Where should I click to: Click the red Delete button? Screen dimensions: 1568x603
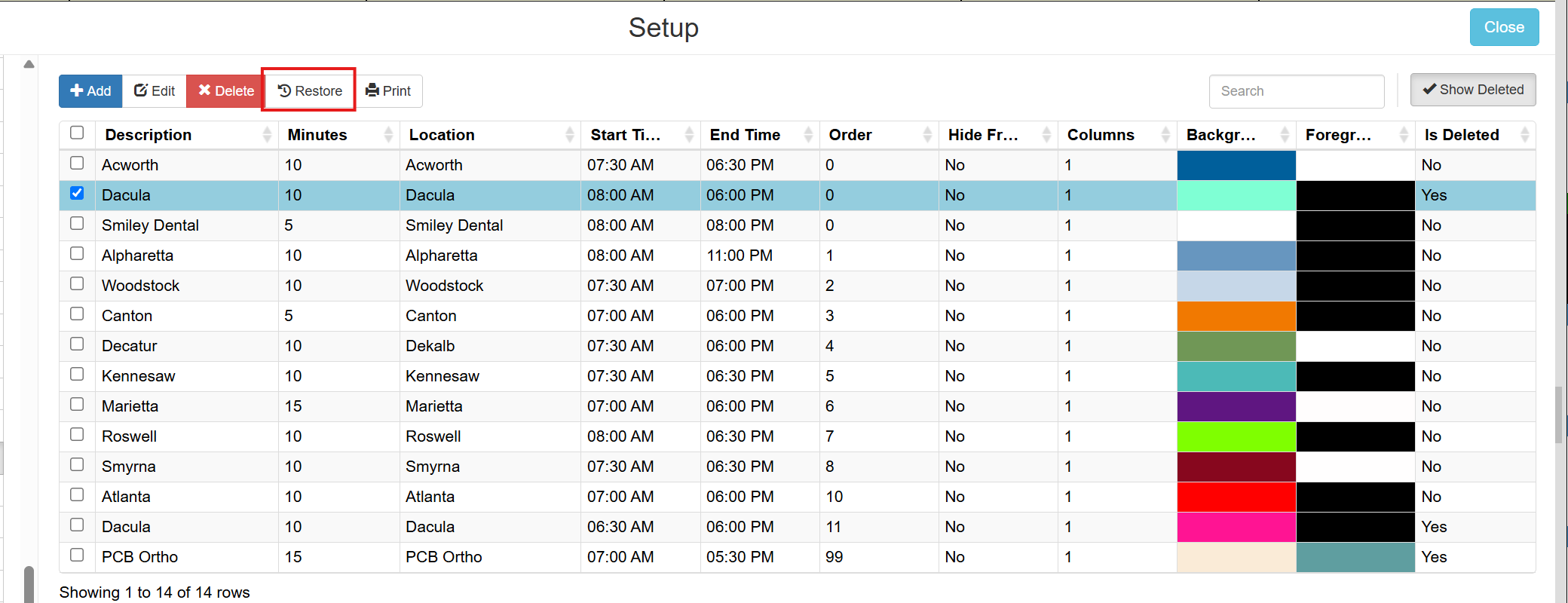point(225,91)
